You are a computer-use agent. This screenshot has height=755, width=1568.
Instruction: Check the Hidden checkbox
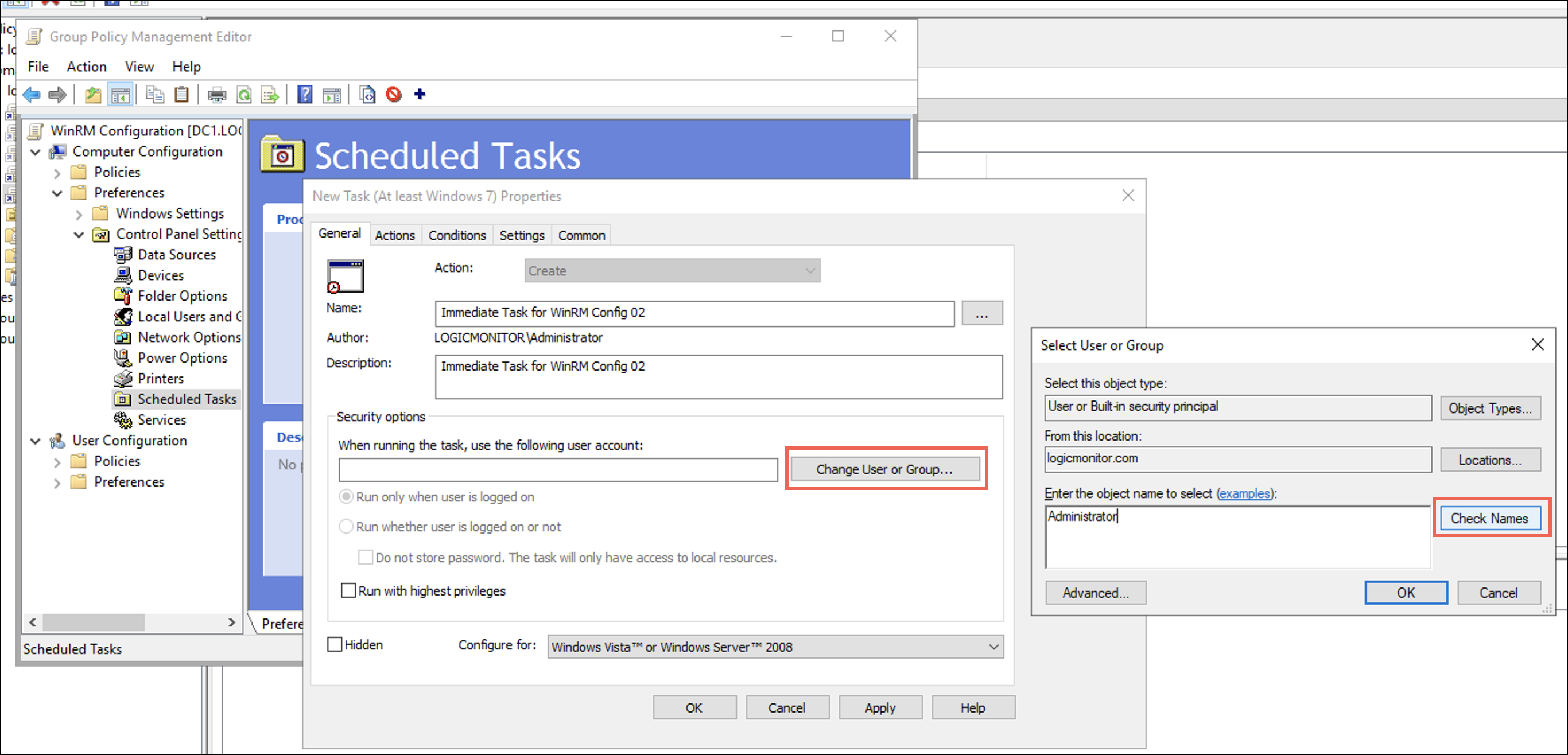pos(335,644)
